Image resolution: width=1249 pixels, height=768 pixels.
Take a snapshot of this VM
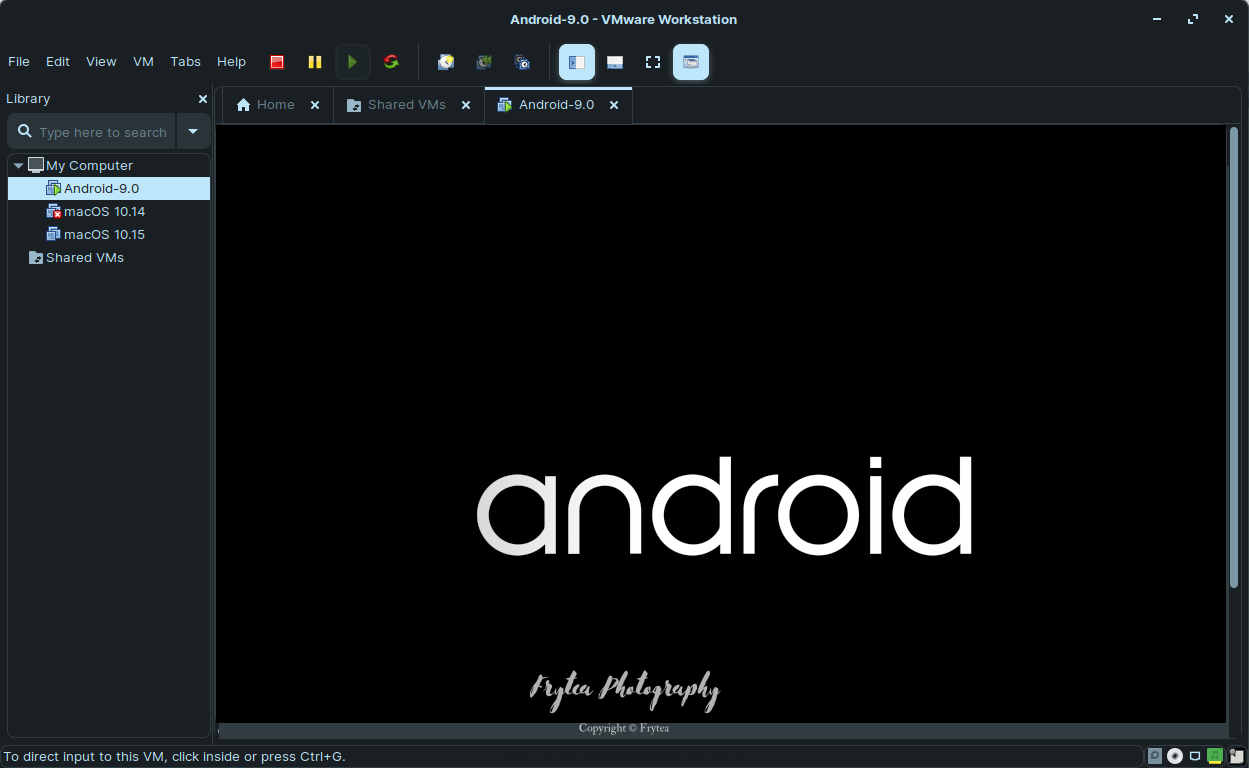446,62
